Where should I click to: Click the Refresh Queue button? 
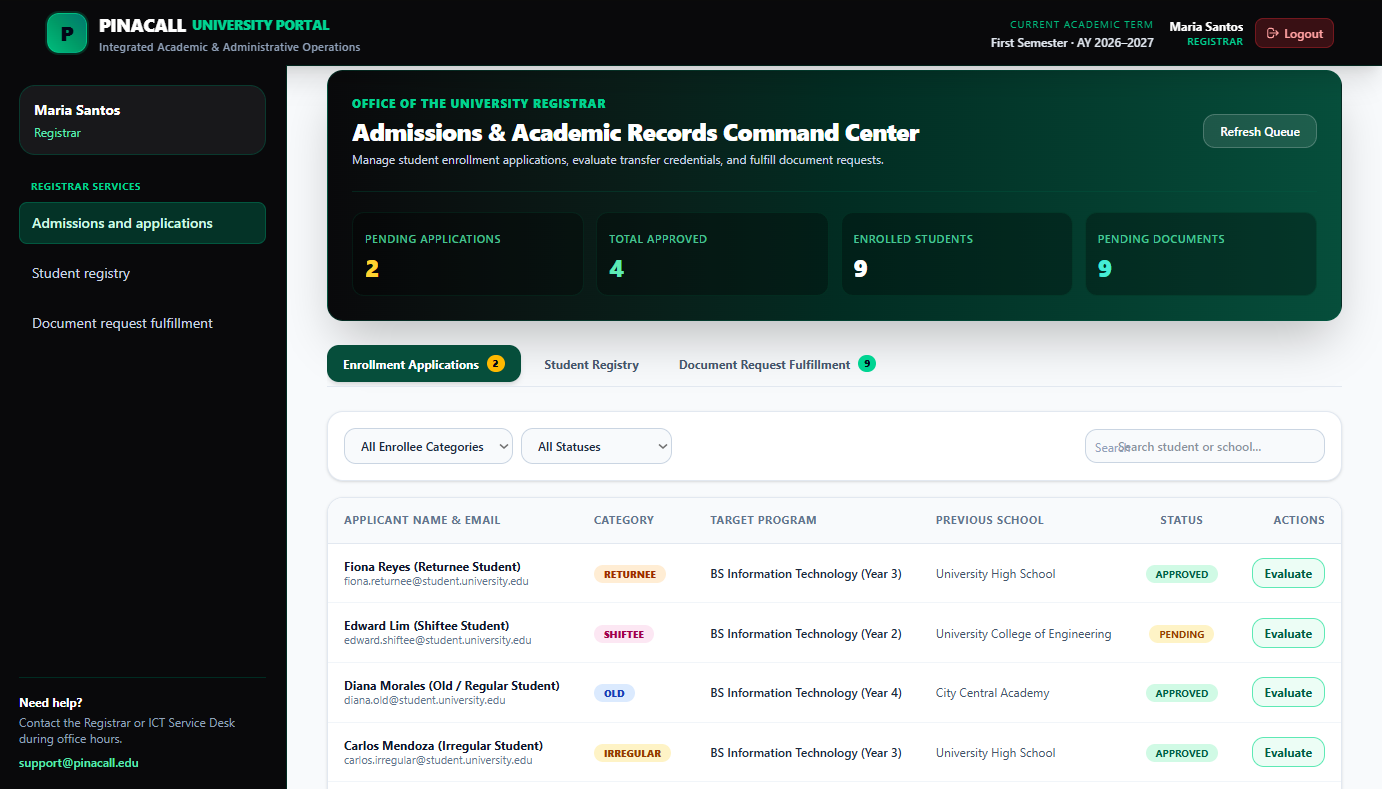(1260, 131)
